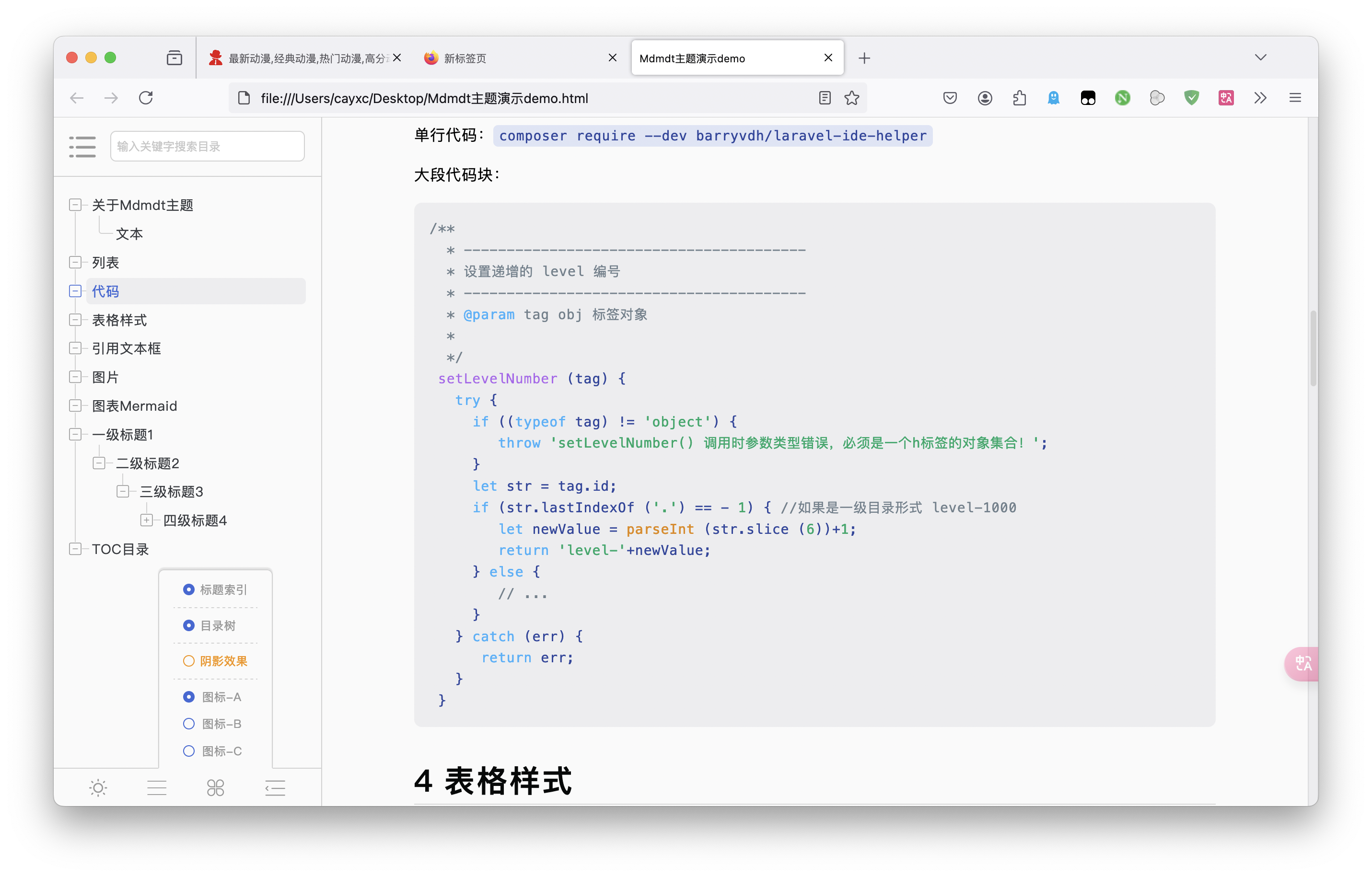Image resolution: width=1372 pixels, height=877 pixels.
Task: Collapse the 关于Mdmdt主题 tree node
Action: [x=75, y=205]
